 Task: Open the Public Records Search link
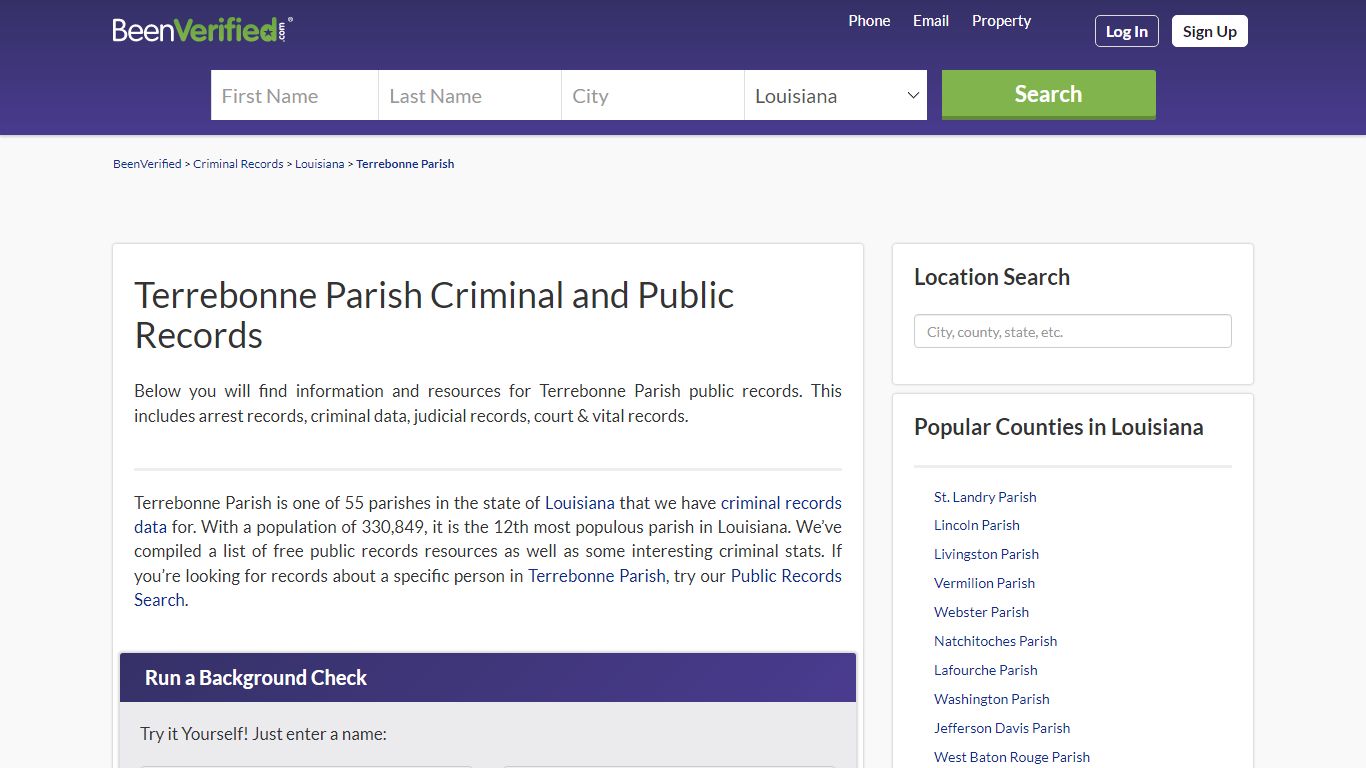488,588
